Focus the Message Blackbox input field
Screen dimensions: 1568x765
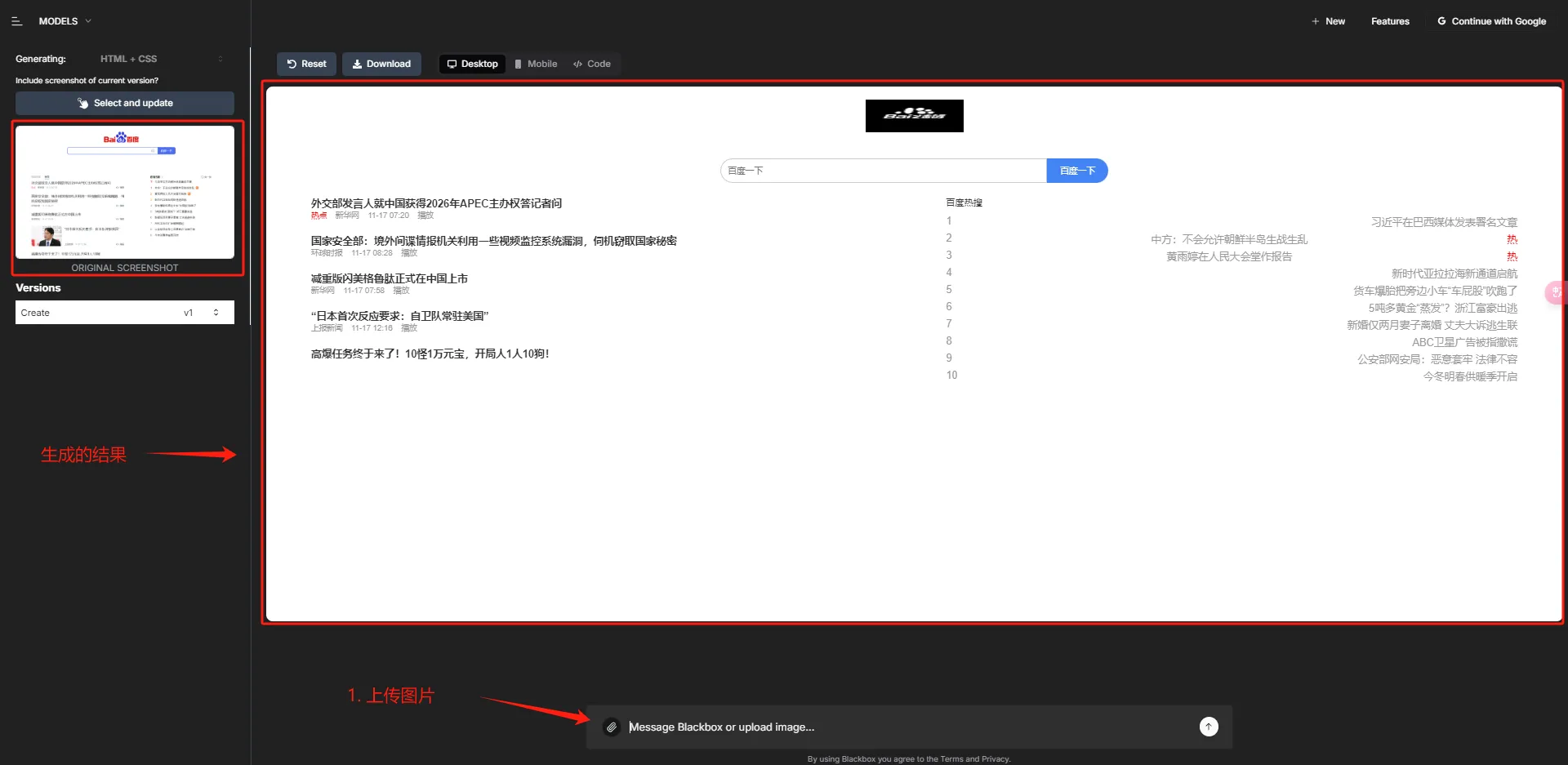coord(906,727)
